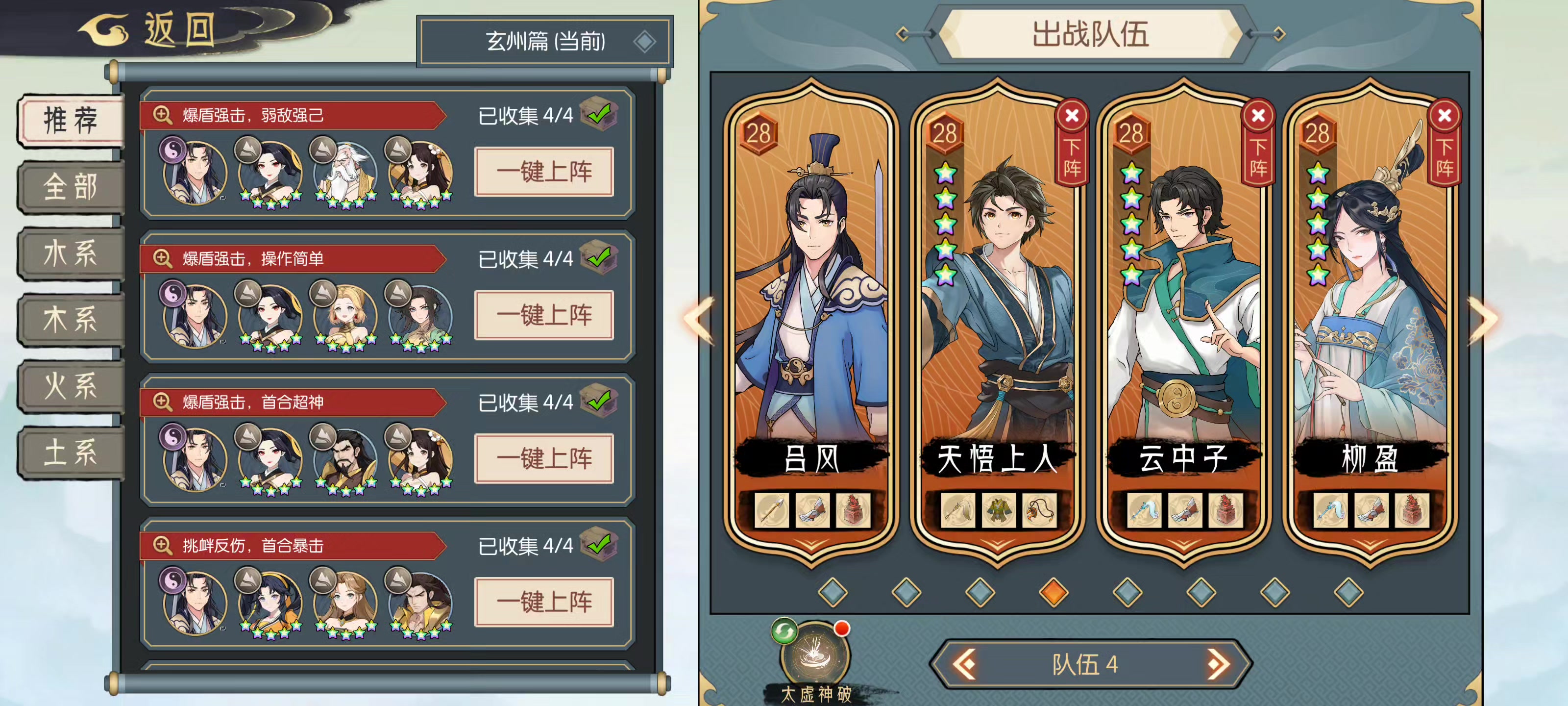Click the magnifier icon beside 爆盾强击，弱敌强己

click(x=163, y=115)
